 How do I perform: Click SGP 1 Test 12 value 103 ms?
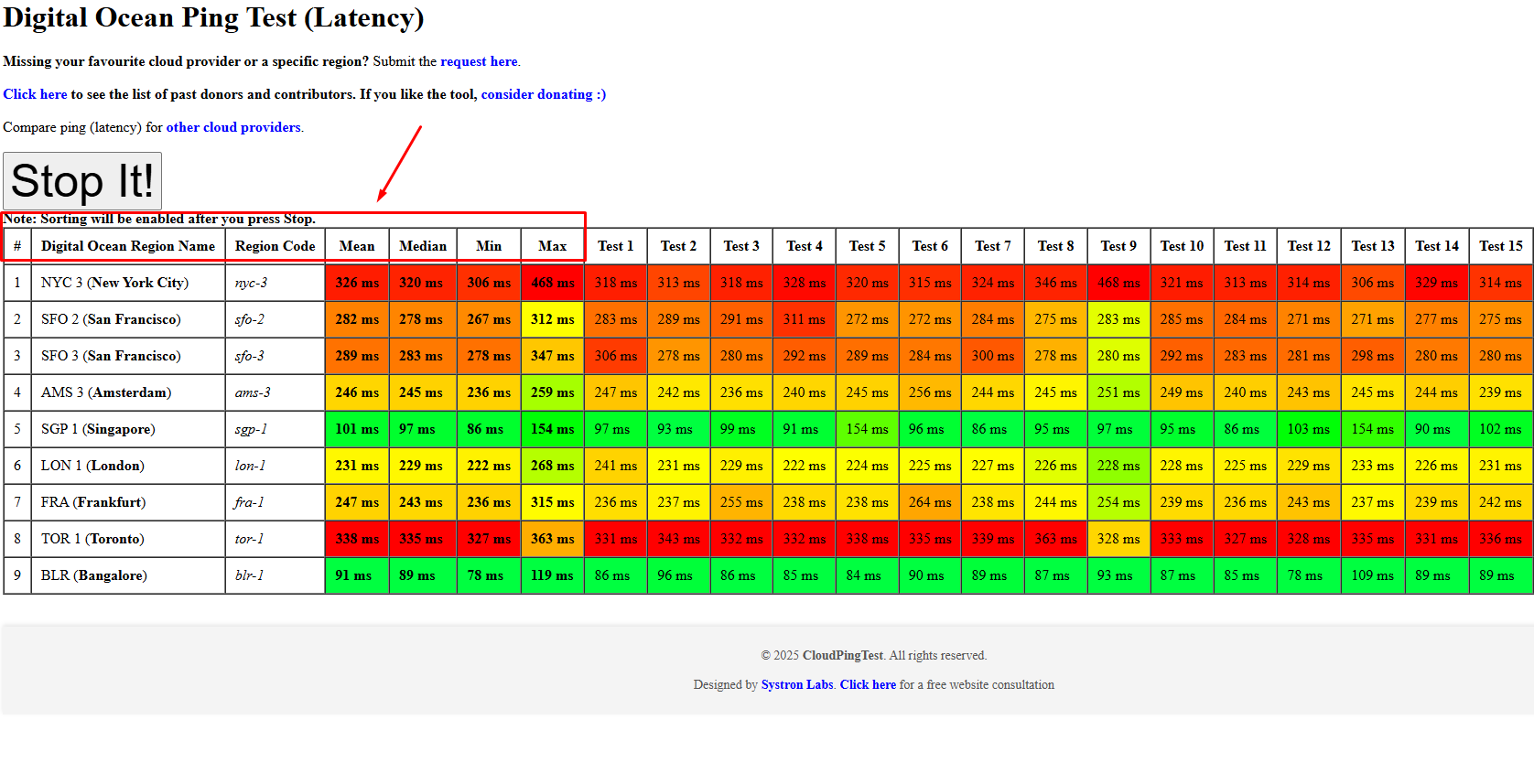click(1309, 429)
